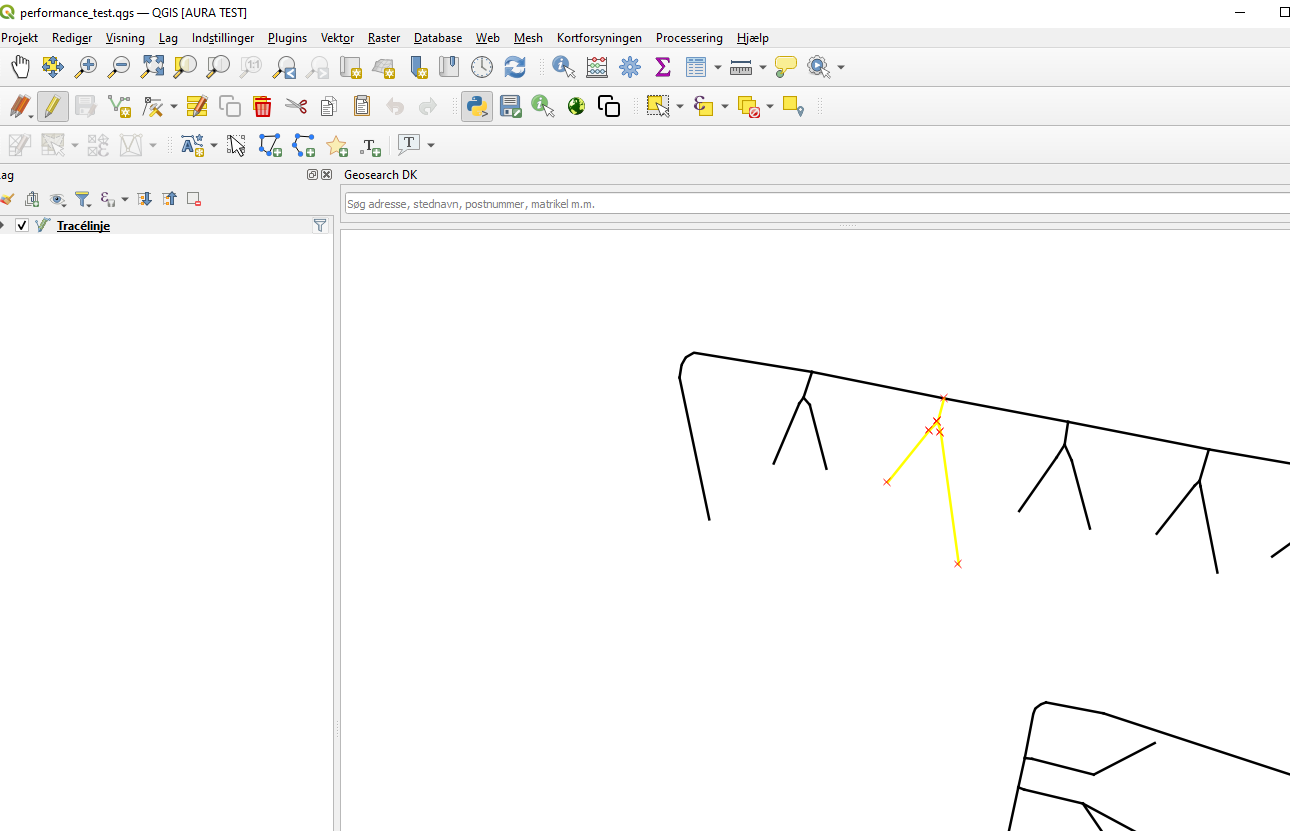Refresh the map canvas
Viewport: 1290px width, 831px height.
[515, 67]
